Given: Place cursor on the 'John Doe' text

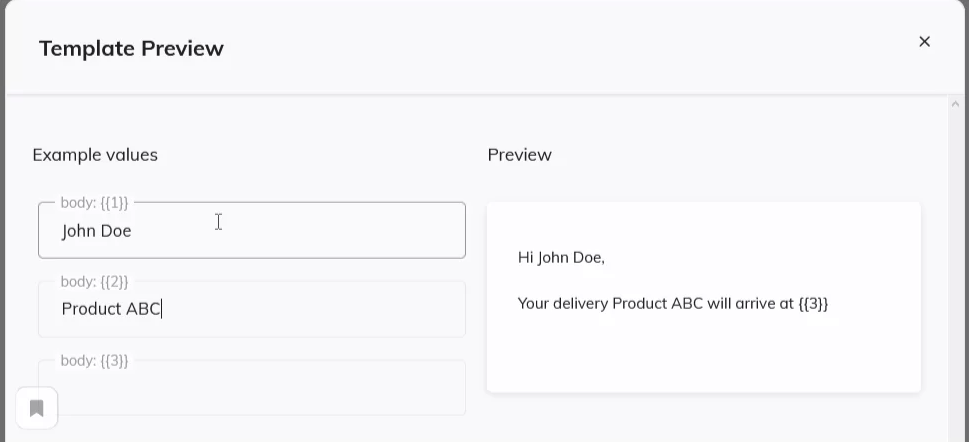Looking at the screenshot, I should pyautogui.click(x=96, y=231).
